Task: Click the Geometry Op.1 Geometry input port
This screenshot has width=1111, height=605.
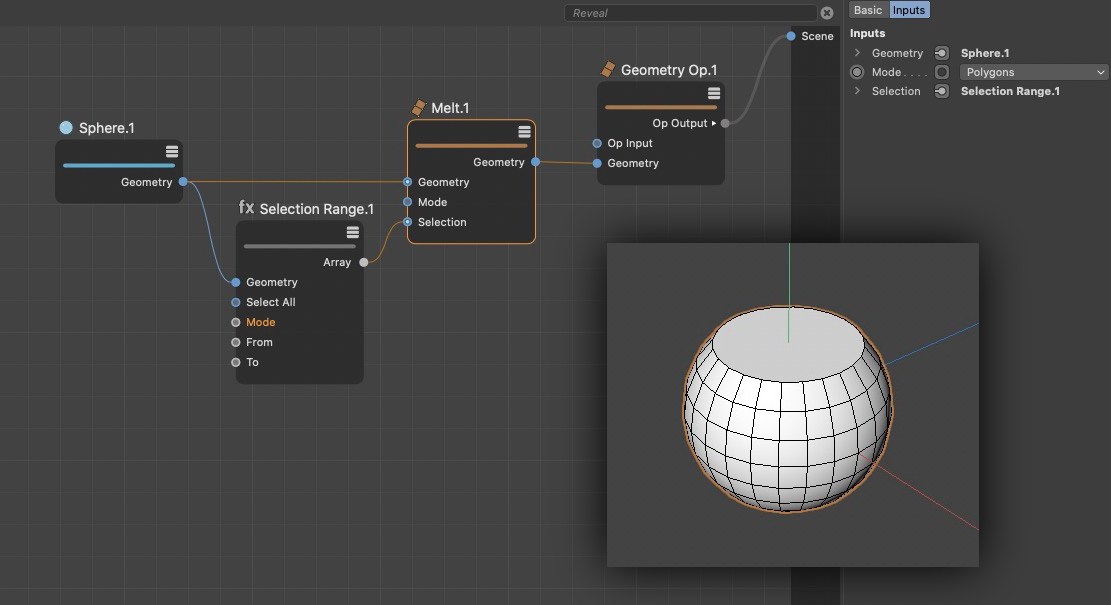Action: [x=597, y=163]
